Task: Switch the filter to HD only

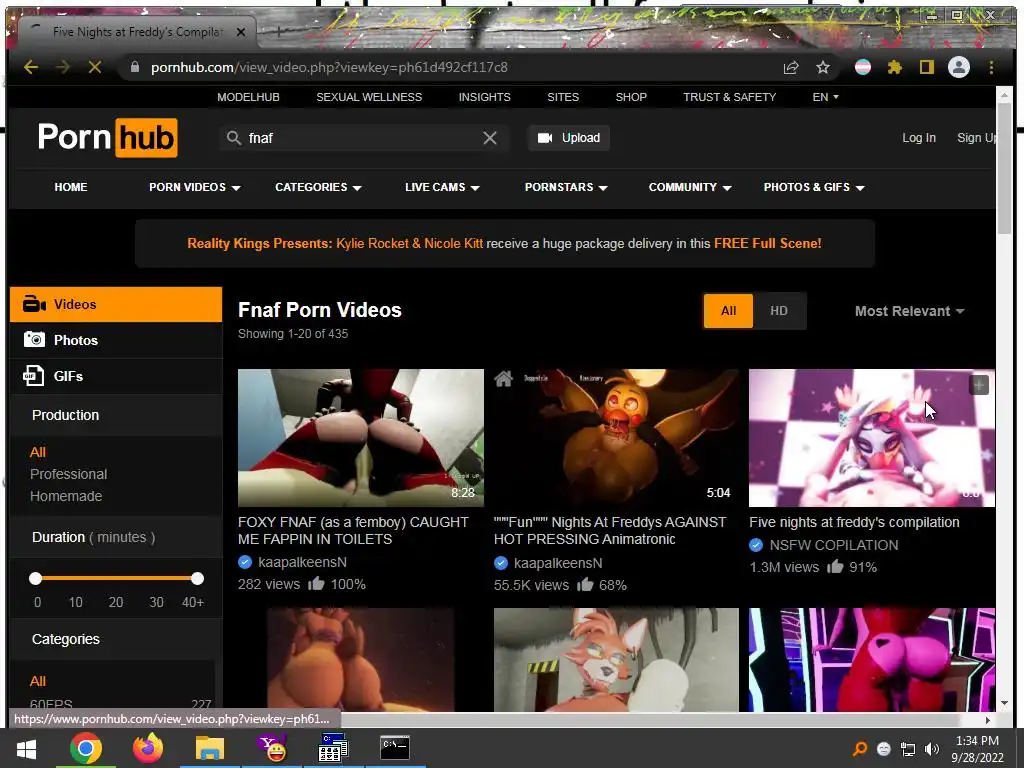Action: (779, 311)
